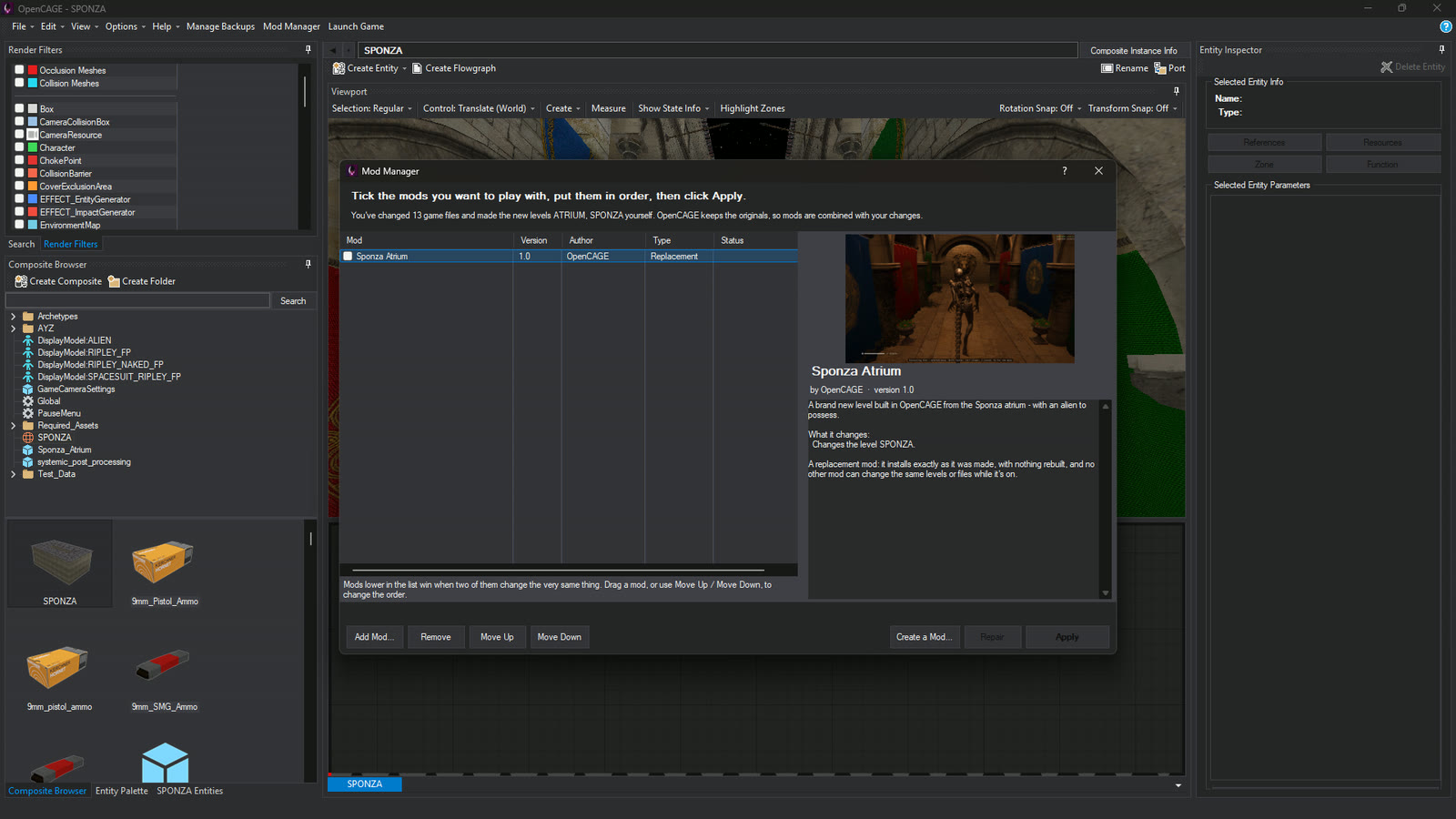The height and width of the screenshot is (819, 1456).
Task: Open the Selection: Regular dropdown
Action: [371, 108]
